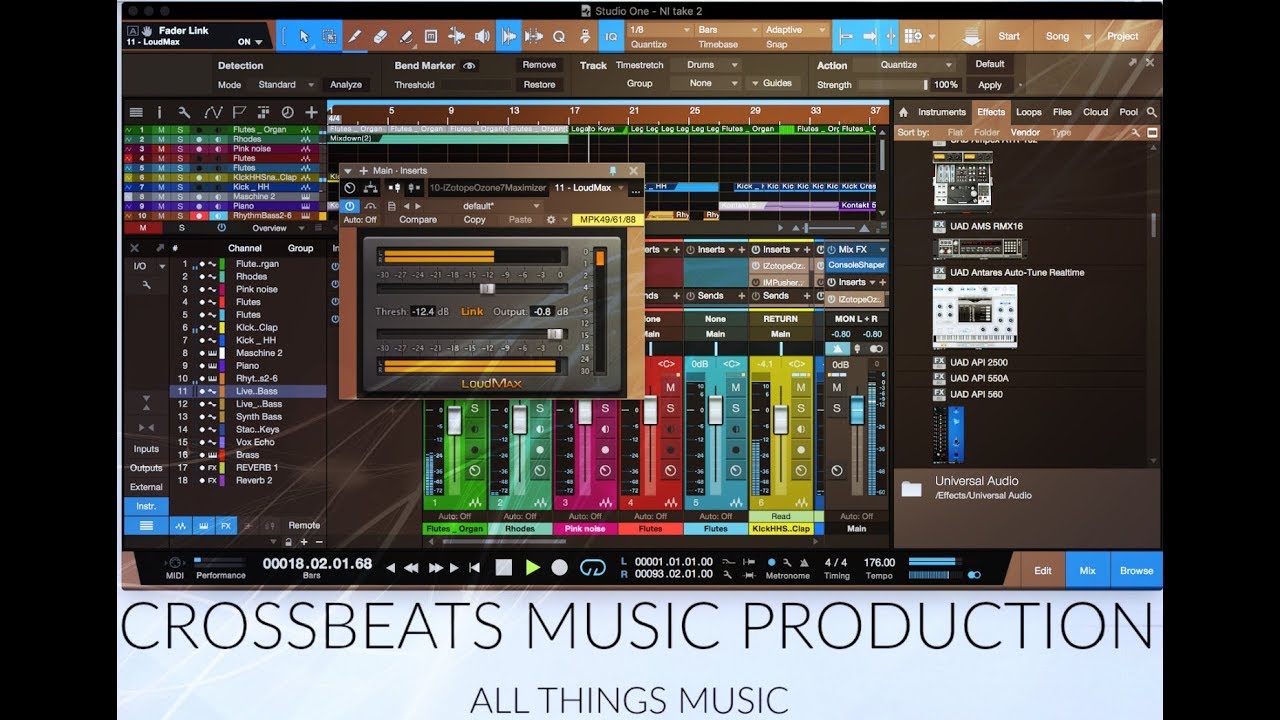1280x720 pixels.
Task: Select Live..Bass channel 11 in list
Action: pos(248,391)
